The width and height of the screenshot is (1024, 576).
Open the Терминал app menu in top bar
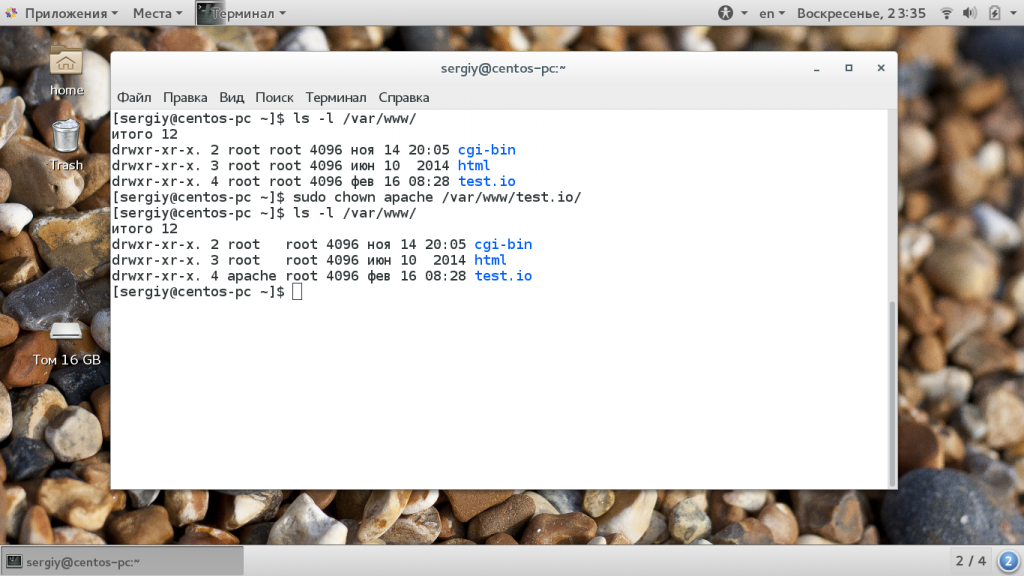pos(242,13)
